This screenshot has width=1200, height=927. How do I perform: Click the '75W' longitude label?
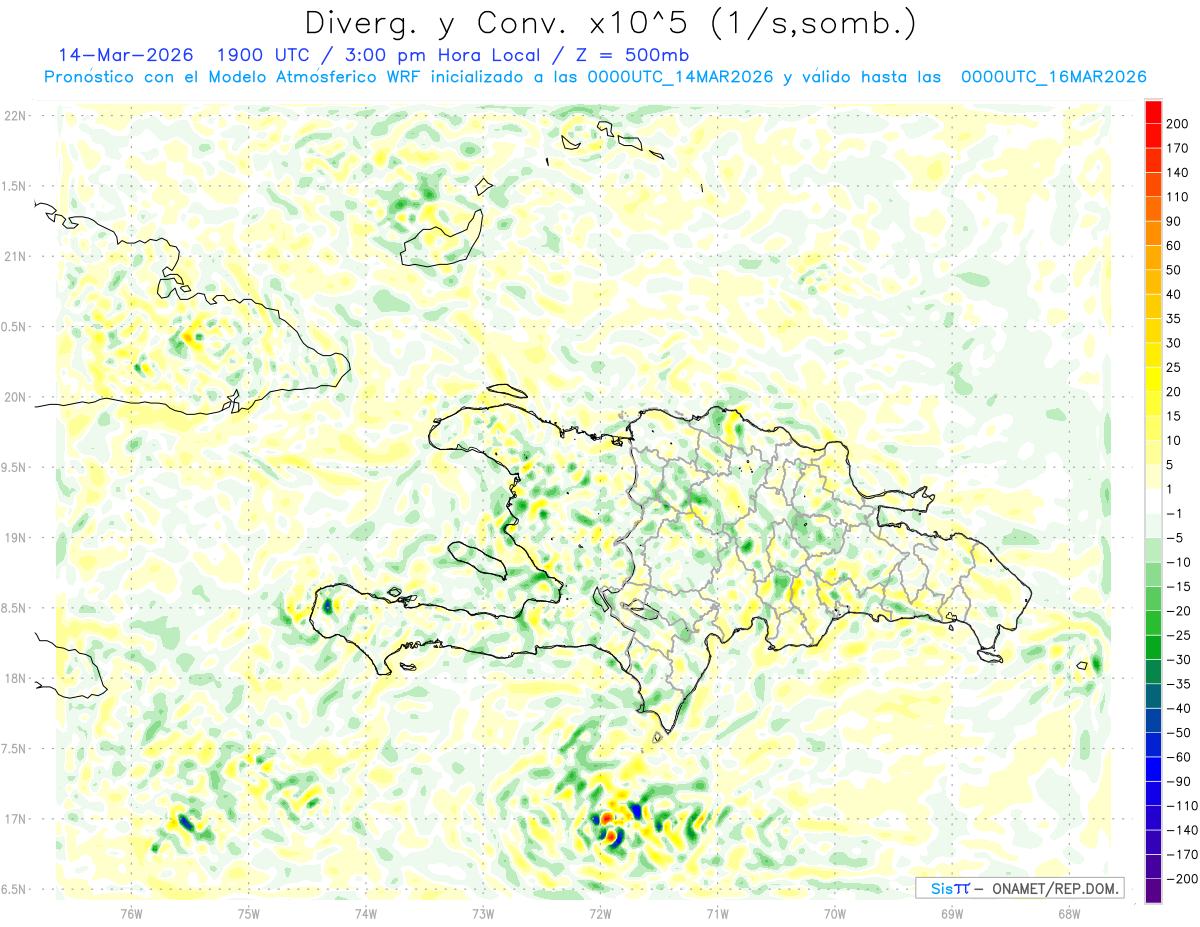click(249, 913)
